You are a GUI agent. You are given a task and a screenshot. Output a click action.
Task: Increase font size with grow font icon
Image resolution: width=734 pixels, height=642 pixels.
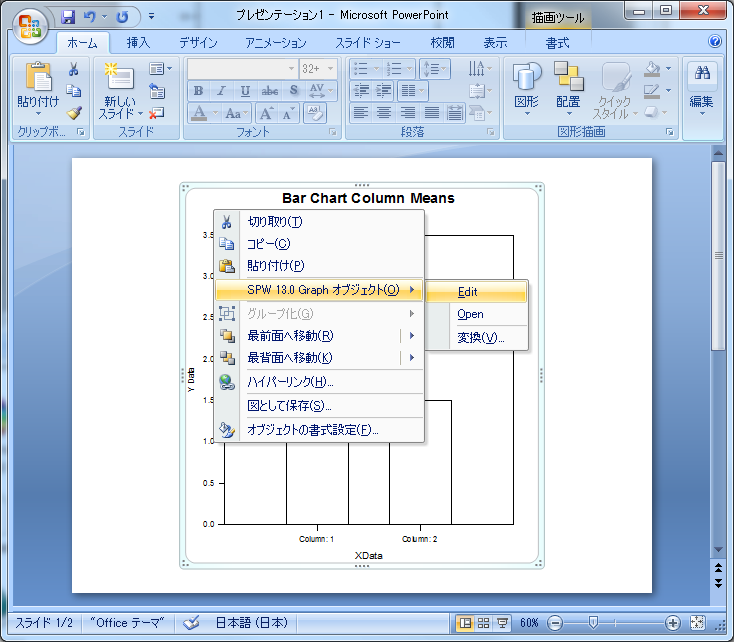coord(266,113)
